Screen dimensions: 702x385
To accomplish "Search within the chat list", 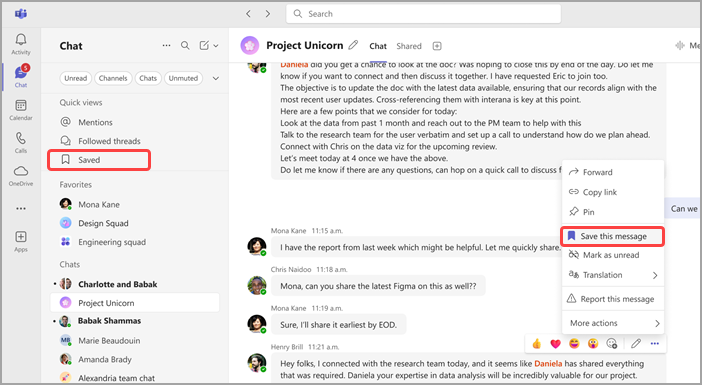I will tap(185, 46).
